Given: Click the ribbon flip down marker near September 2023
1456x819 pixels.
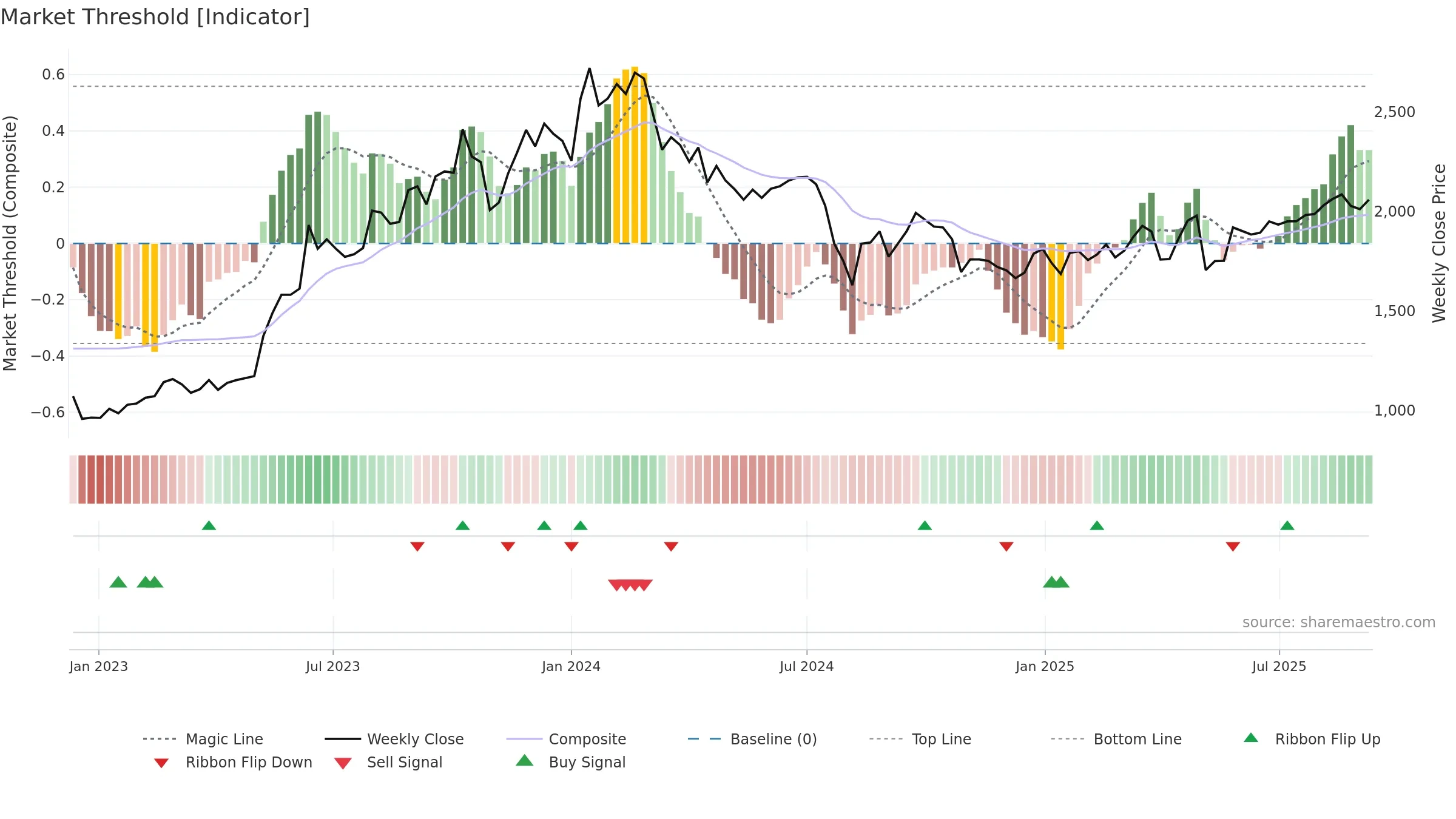Looking at the screenshot, I should pyautogui.click(x=417, y=547).
